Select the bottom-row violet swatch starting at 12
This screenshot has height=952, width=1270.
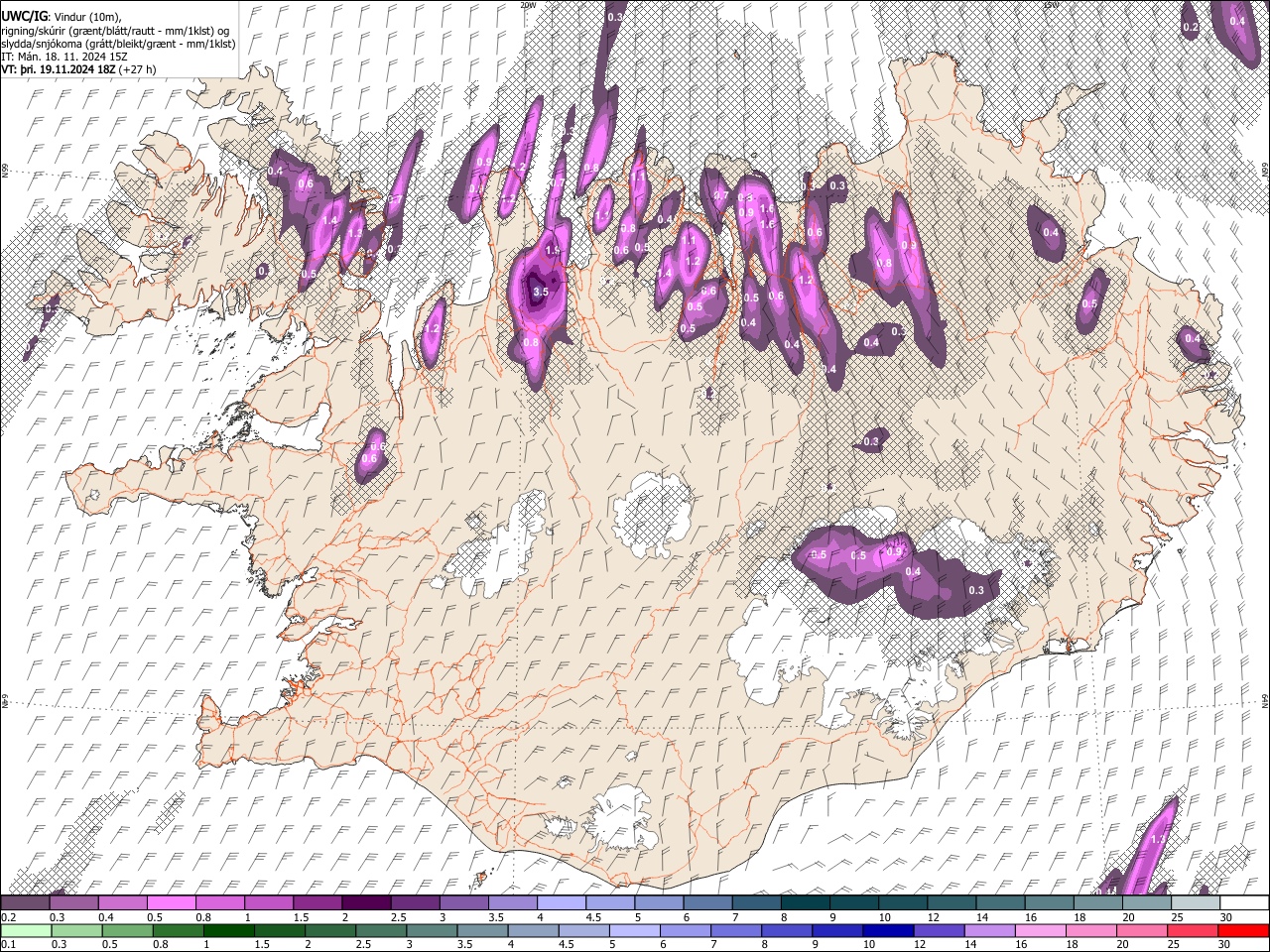click(940, 930)
